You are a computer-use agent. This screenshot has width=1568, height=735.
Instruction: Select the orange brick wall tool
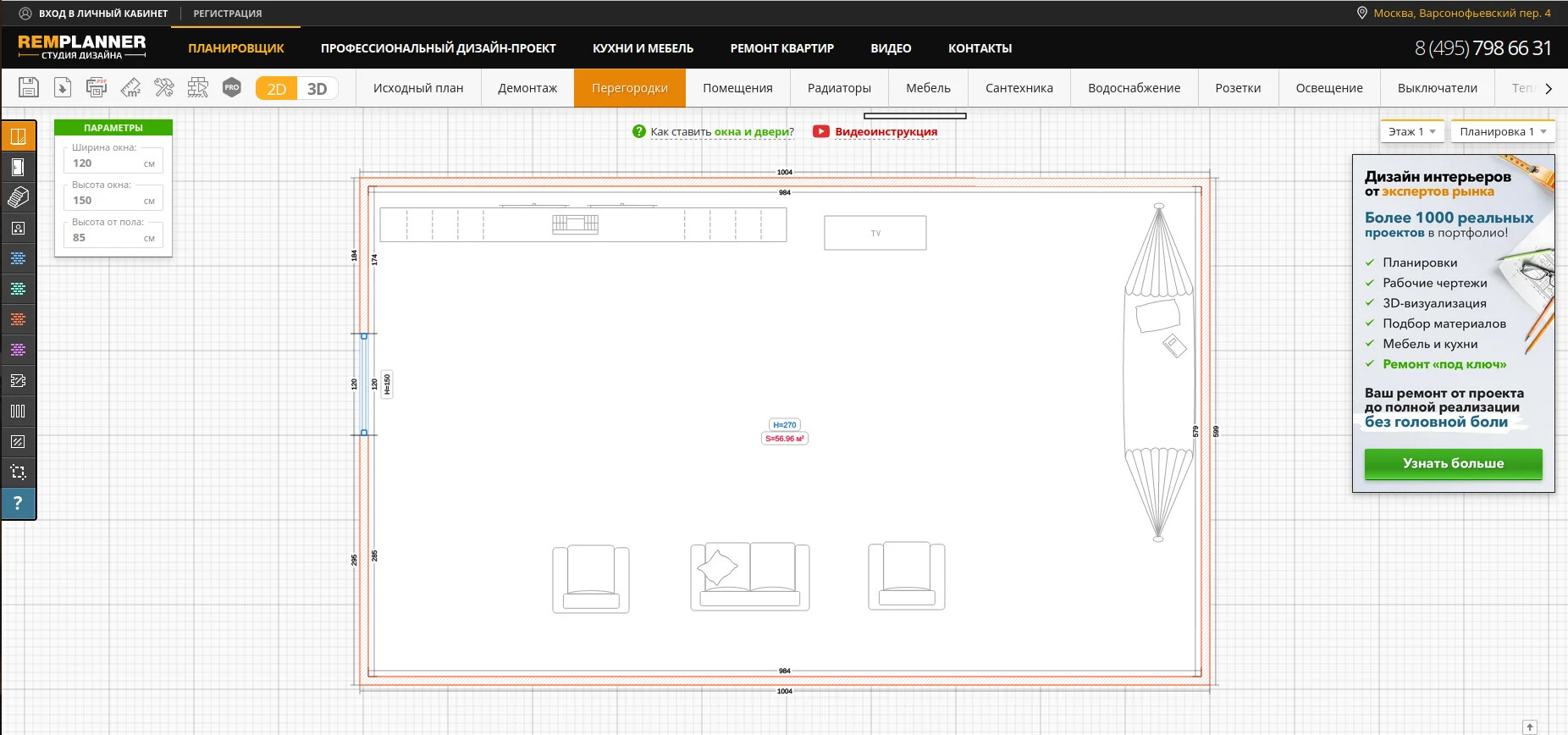[18, 319]
